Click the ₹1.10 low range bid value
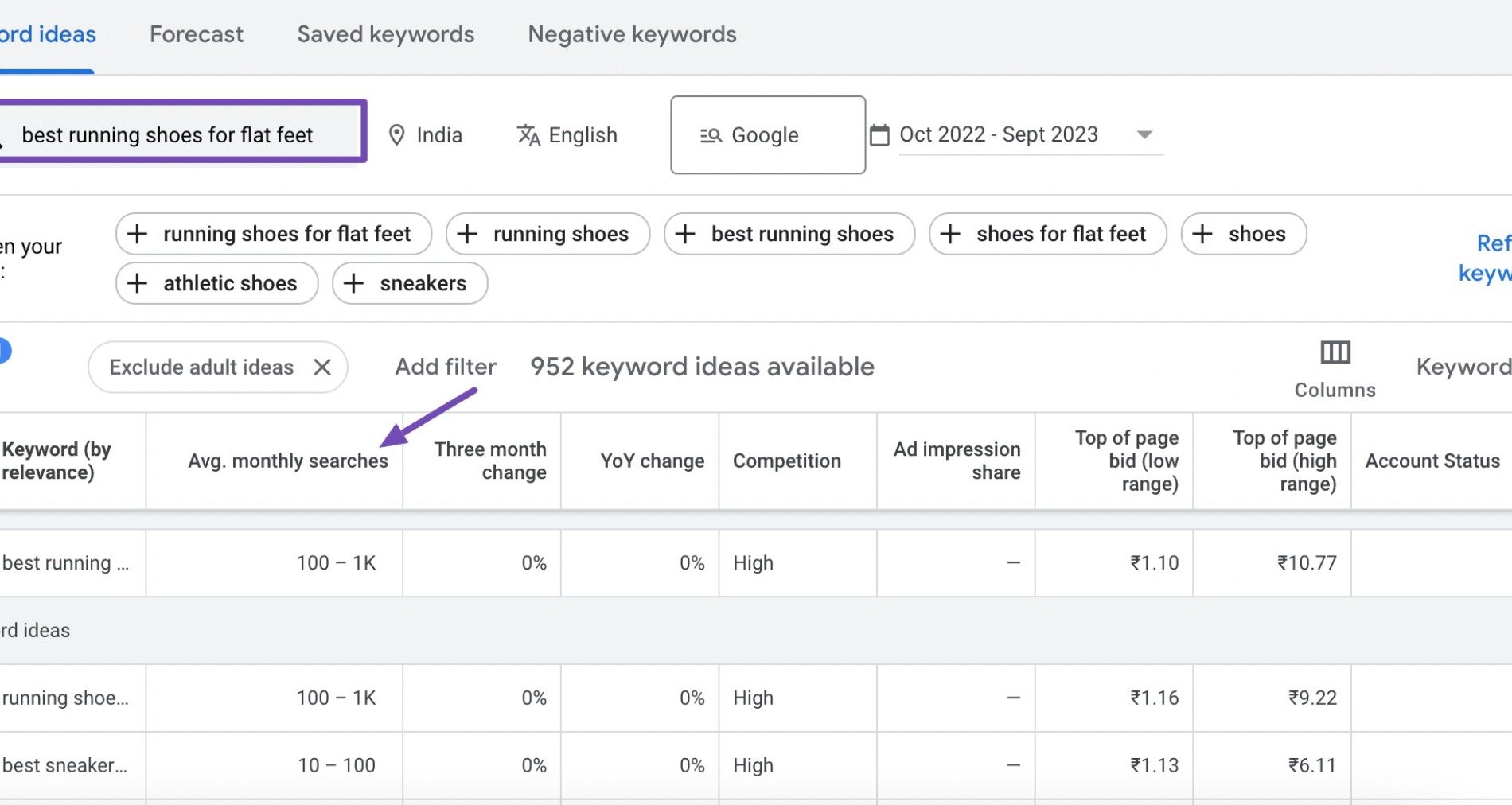The width and height of the screenshot is (1512, 805). pos(1155,563)
